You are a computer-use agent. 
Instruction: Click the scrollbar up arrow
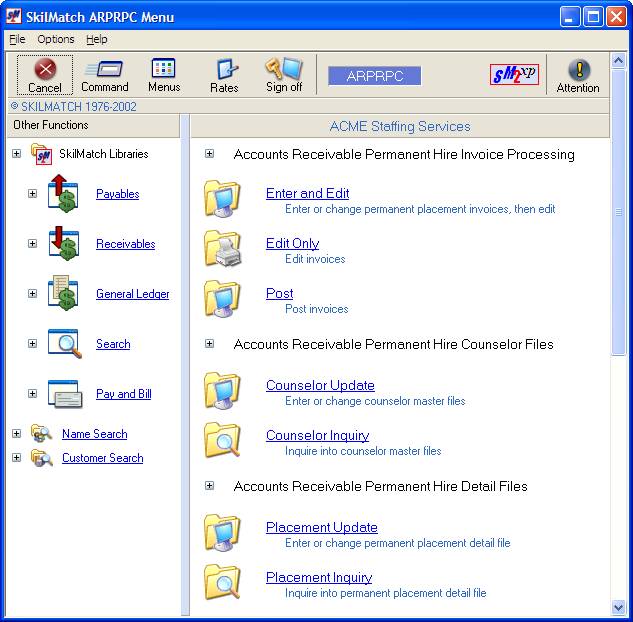[x=618, y=61]
